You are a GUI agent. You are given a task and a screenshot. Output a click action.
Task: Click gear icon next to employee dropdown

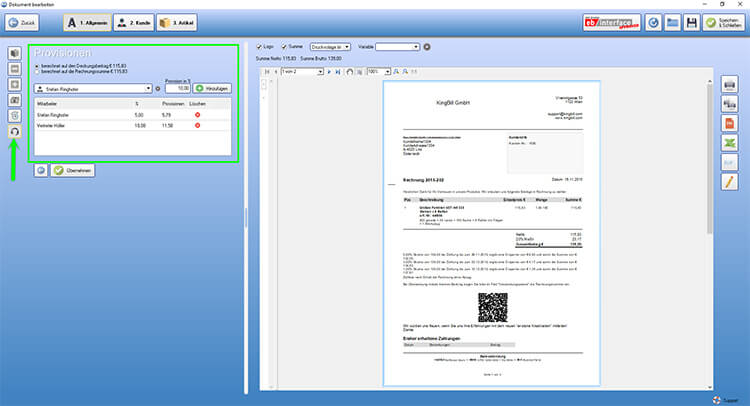tap(158, 88)
